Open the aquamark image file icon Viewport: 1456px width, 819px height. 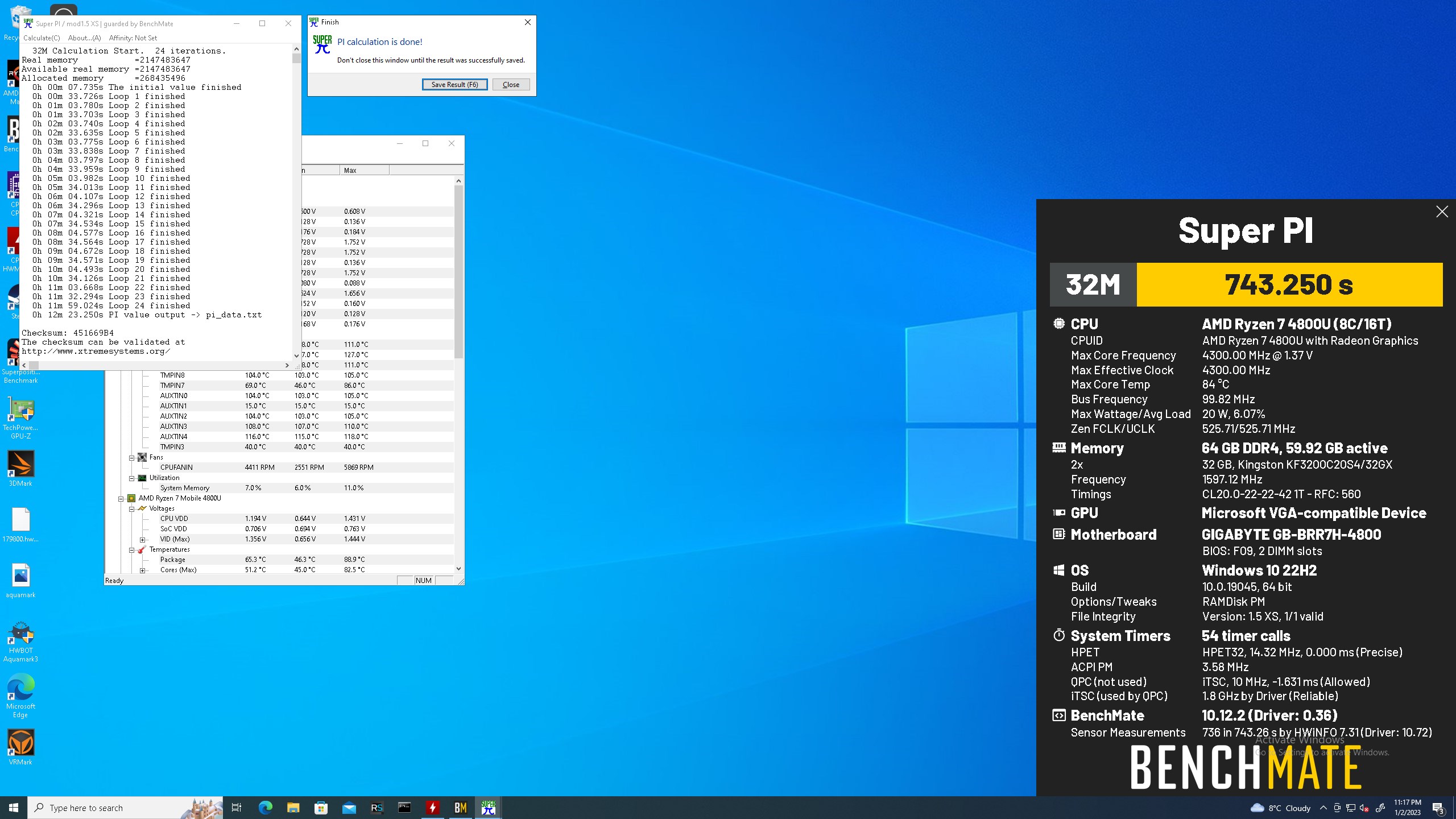(x=20, y=580)
